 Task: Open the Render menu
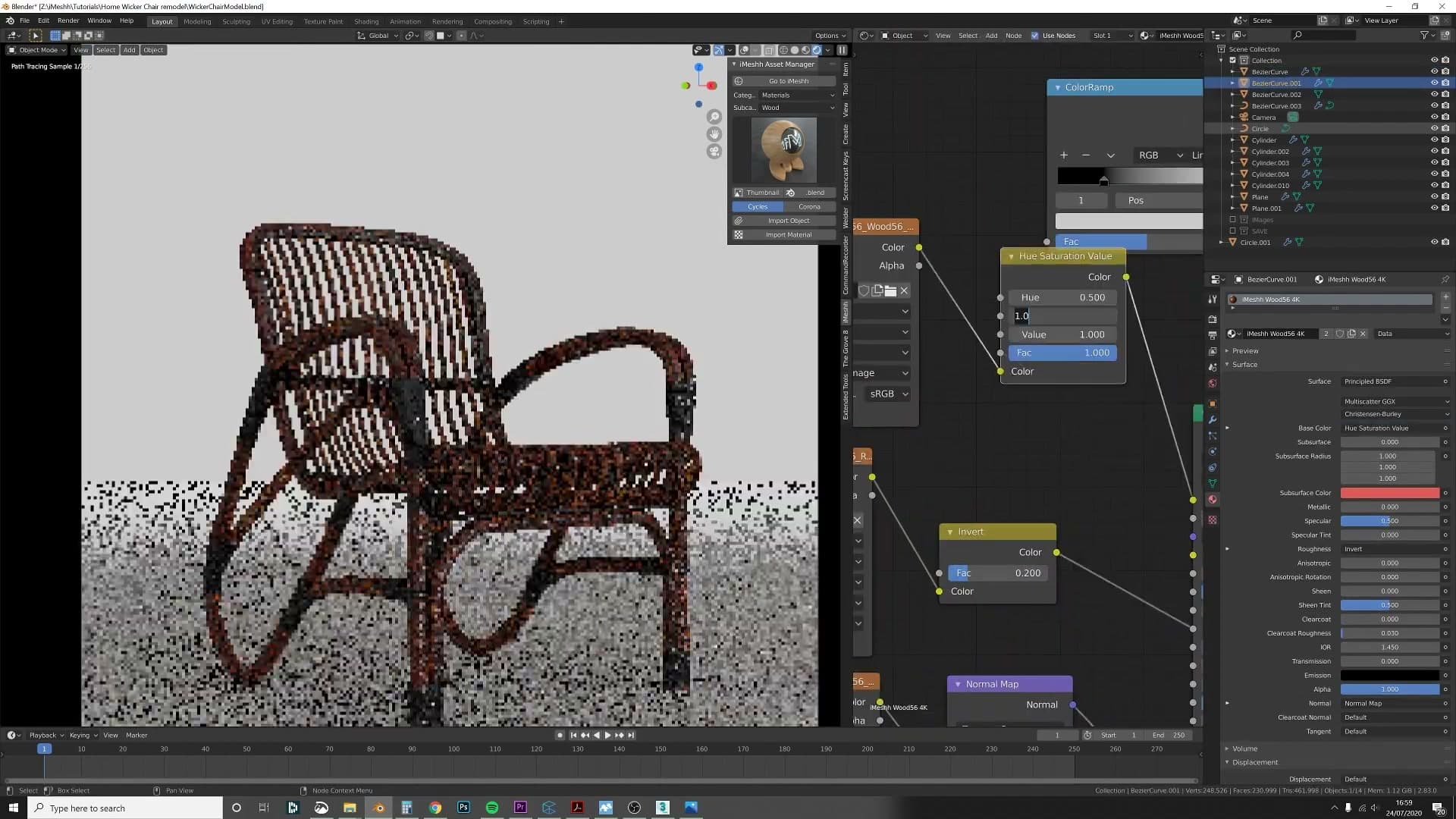click(68, 21)
